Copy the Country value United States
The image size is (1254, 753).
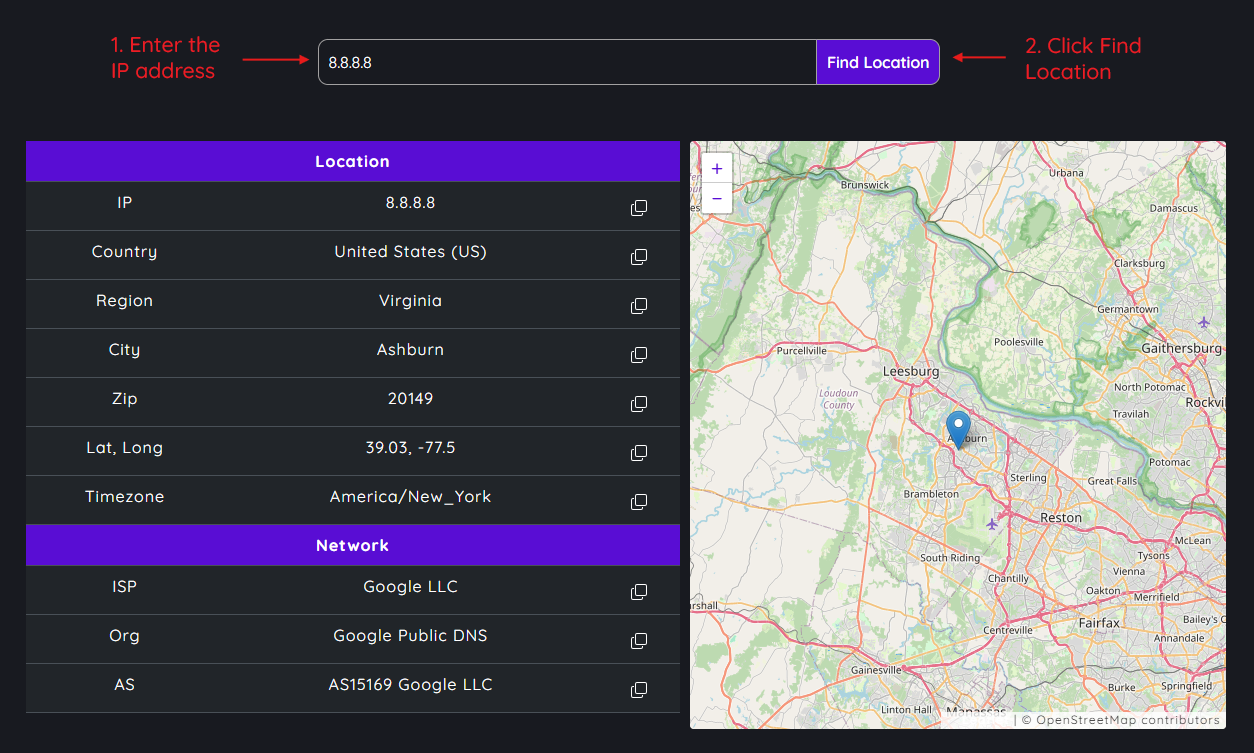pos(638,256)
